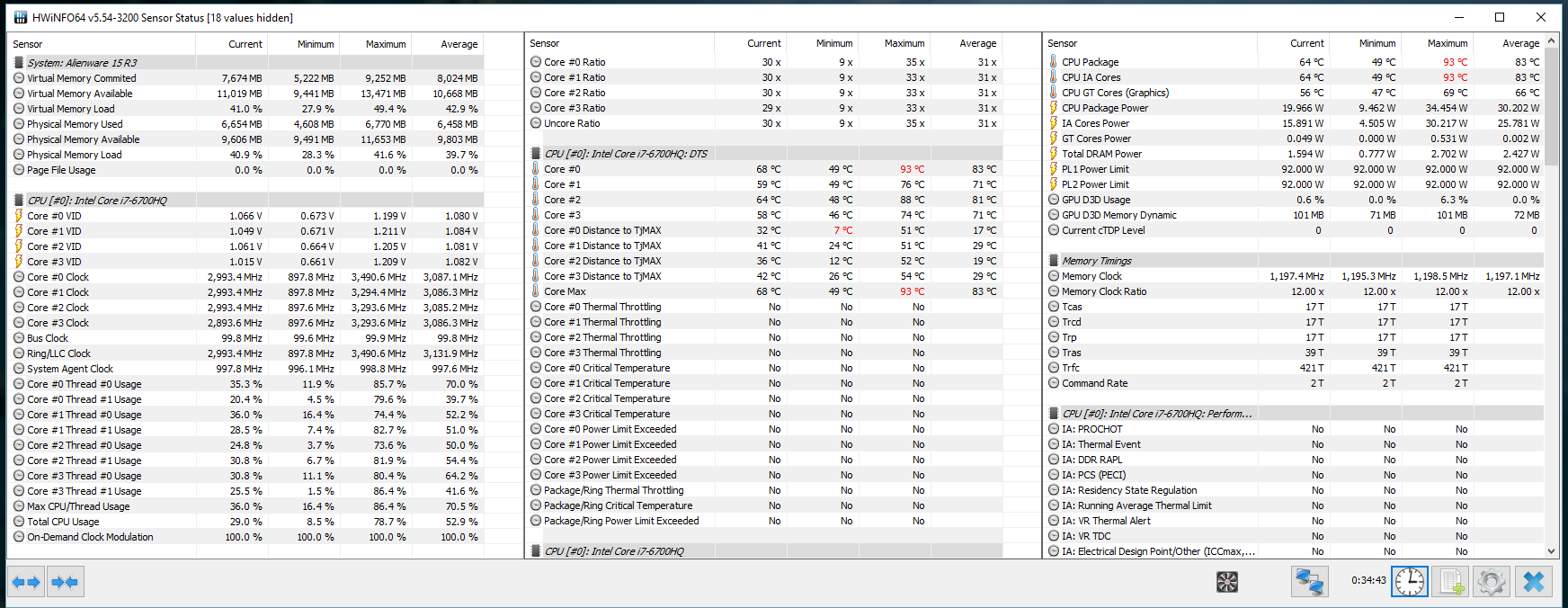This screenshot has width=1568, height=608.
Task: Select the Core #0 Clock row
Action: tap(246, 277)
